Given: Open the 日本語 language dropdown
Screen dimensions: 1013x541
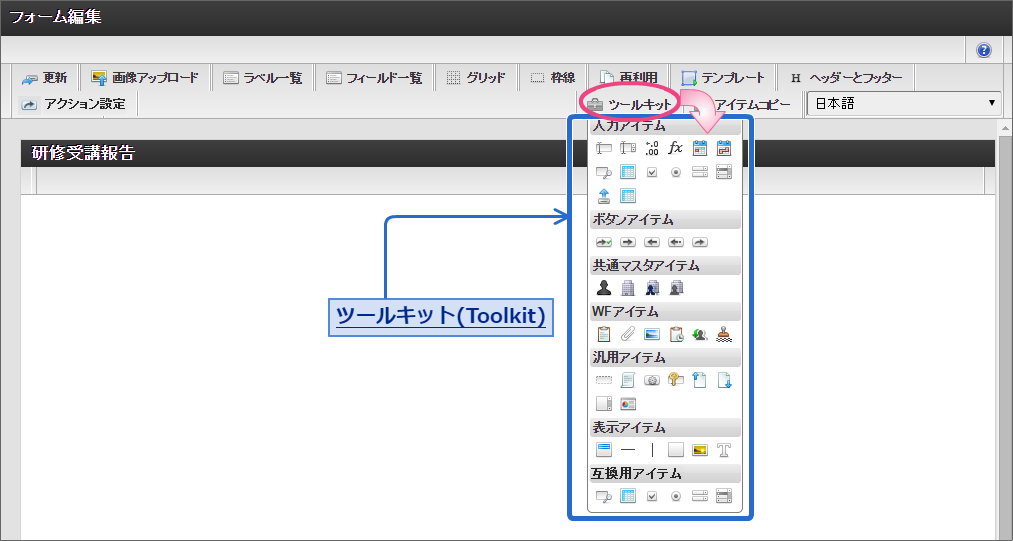Looking at the screenshot, I should click(904, 103).
